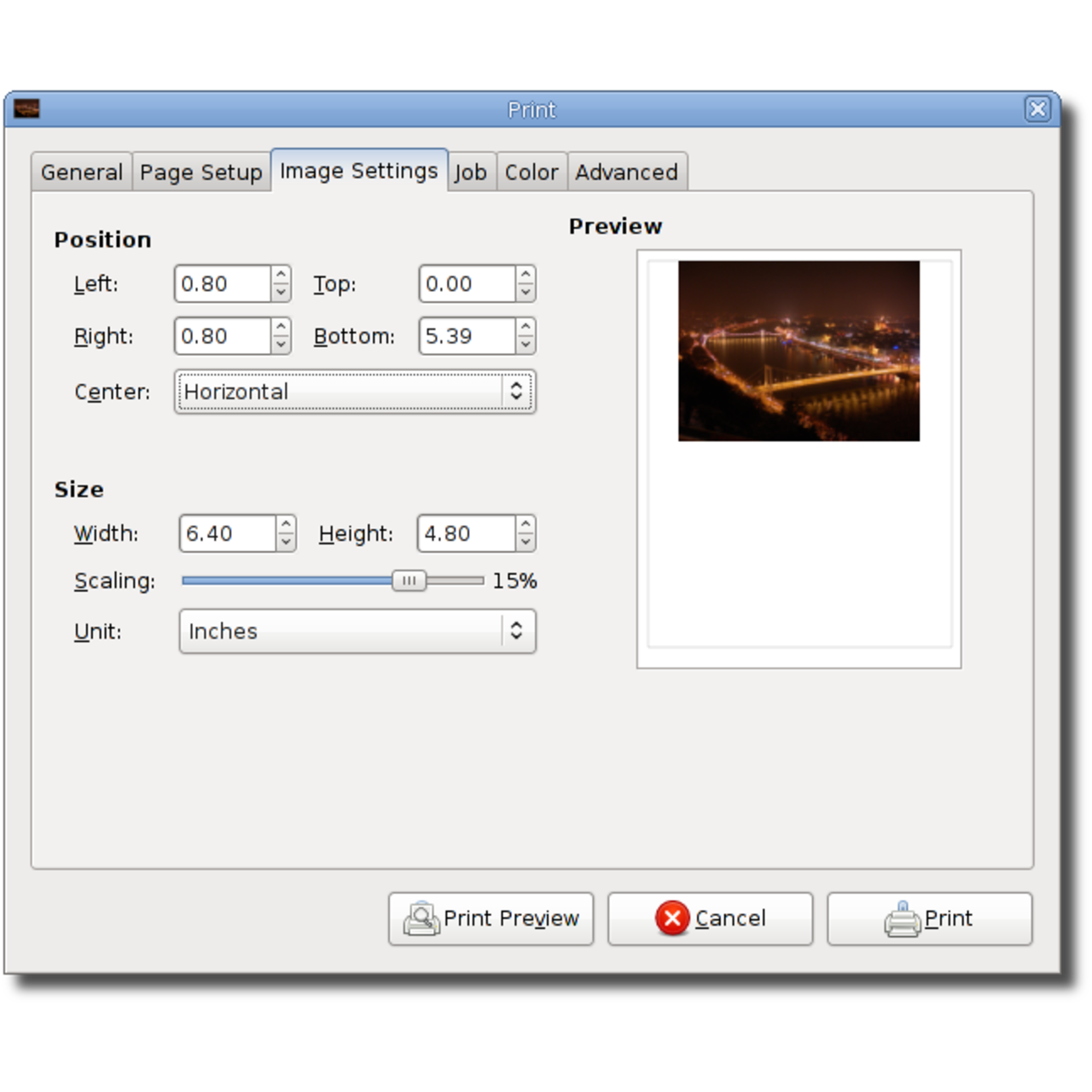The image size is (1092, 1092).
Task: Open the Color tab
Action: pyautogui.click(x=531, y=171)
